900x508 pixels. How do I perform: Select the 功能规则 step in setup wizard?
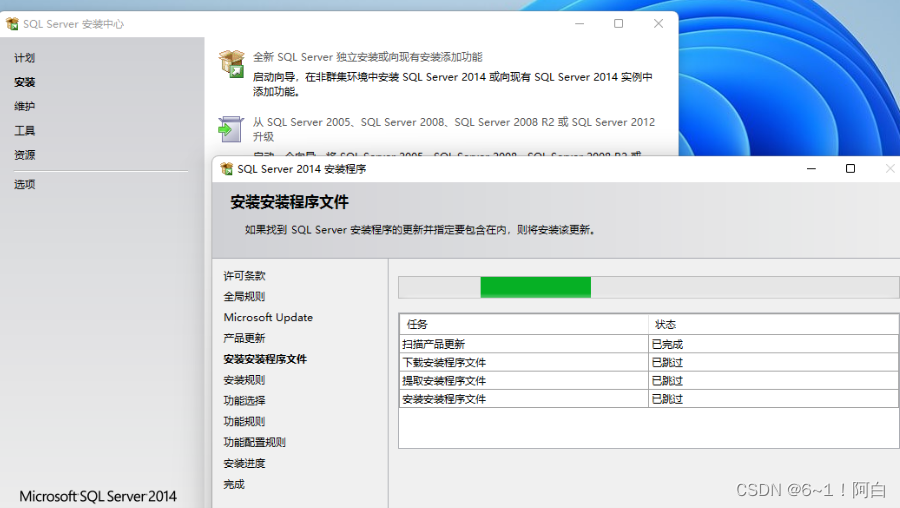[245, 421]
